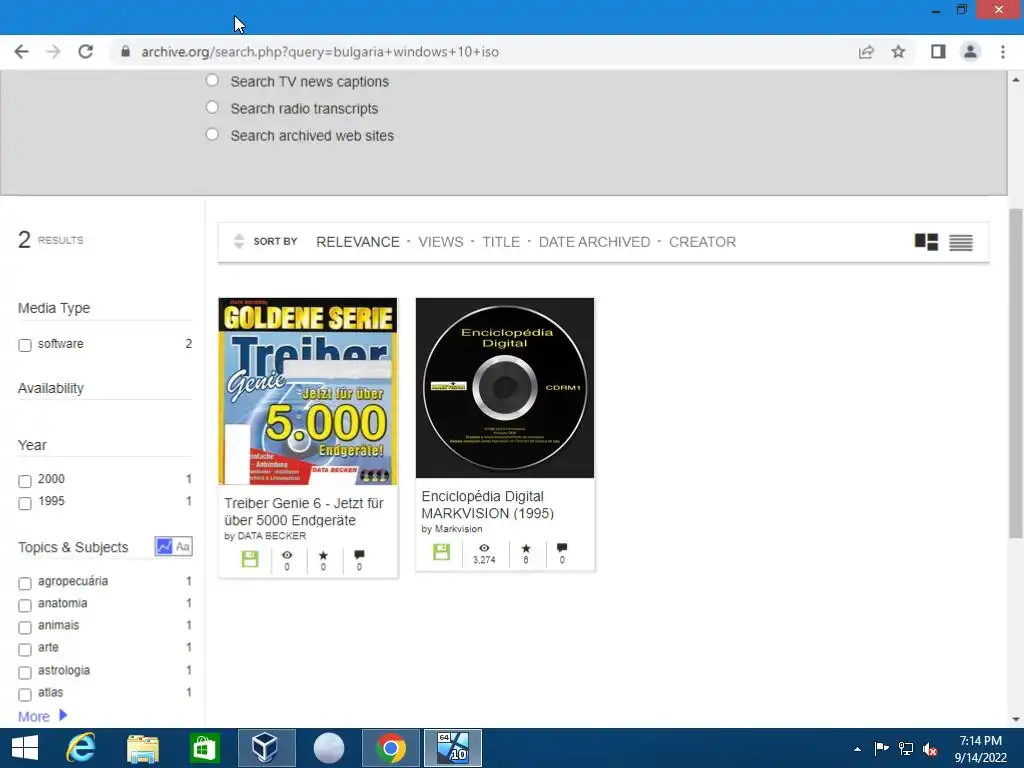1024x768 pixels.
Task: Check the anatomia topic filter
Action: tap(25, 605)
